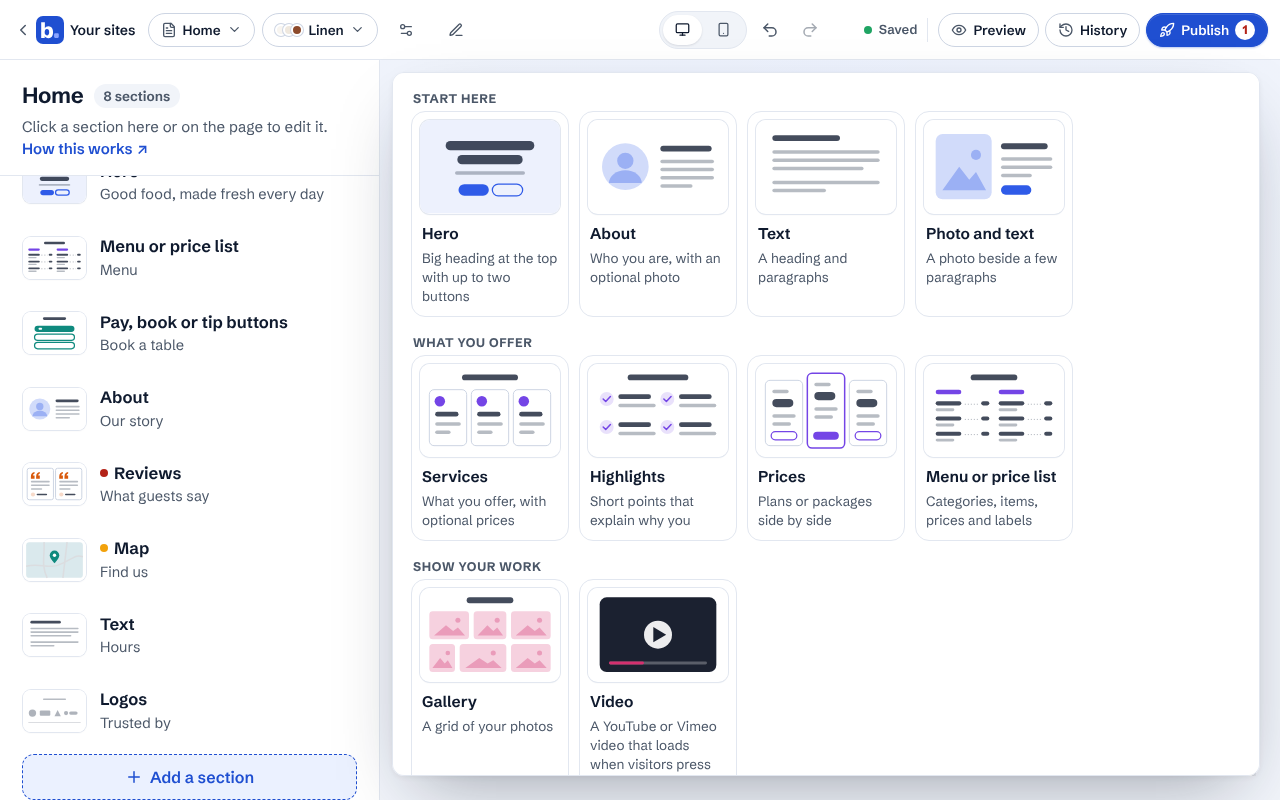Add a Text section from the picker
The width and height of the screenshot is (1280, 800).
(826, 214)
